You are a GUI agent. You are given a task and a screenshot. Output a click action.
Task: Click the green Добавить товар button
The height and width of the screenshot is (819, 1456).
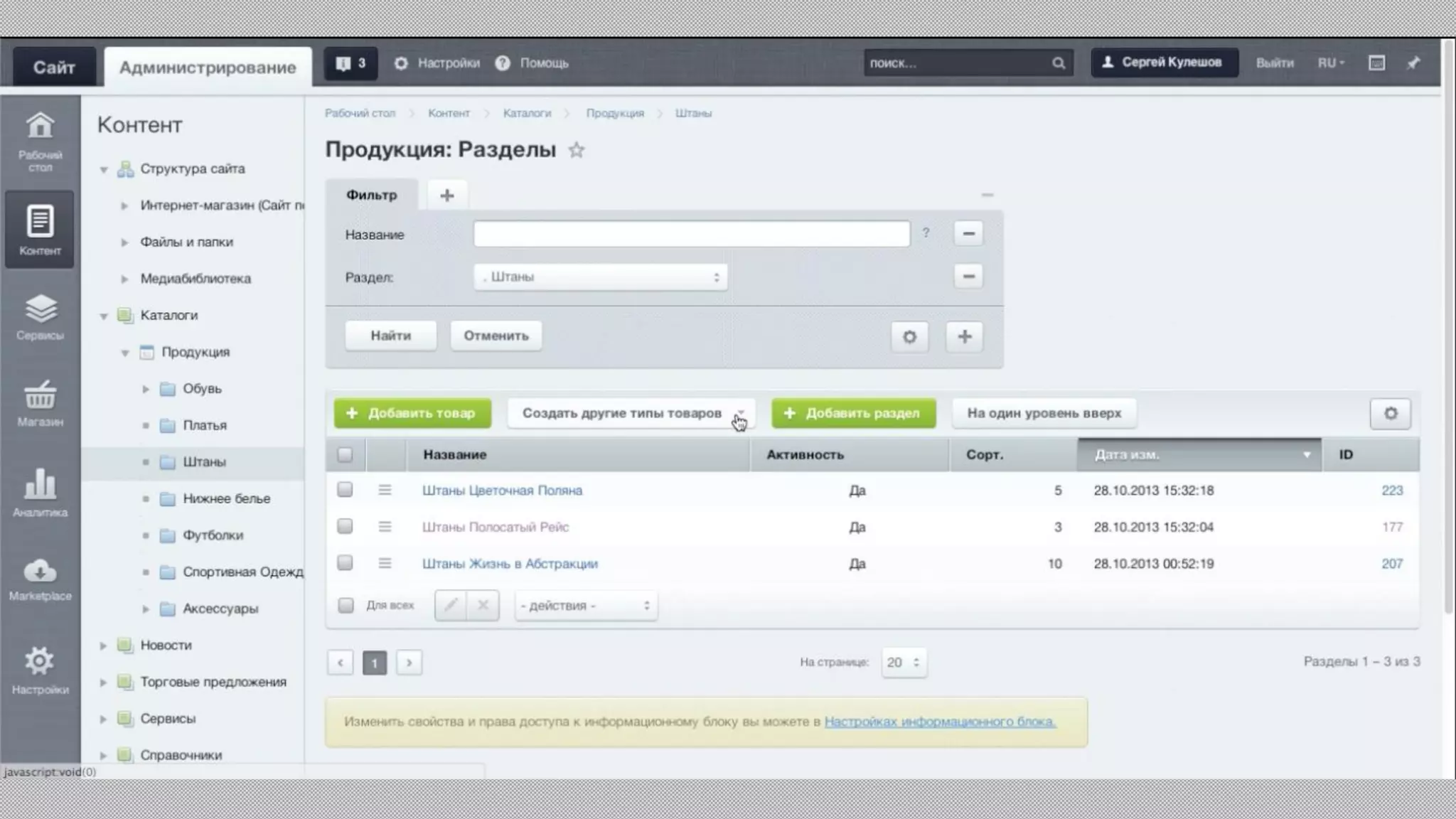click(x=412, y=413)
